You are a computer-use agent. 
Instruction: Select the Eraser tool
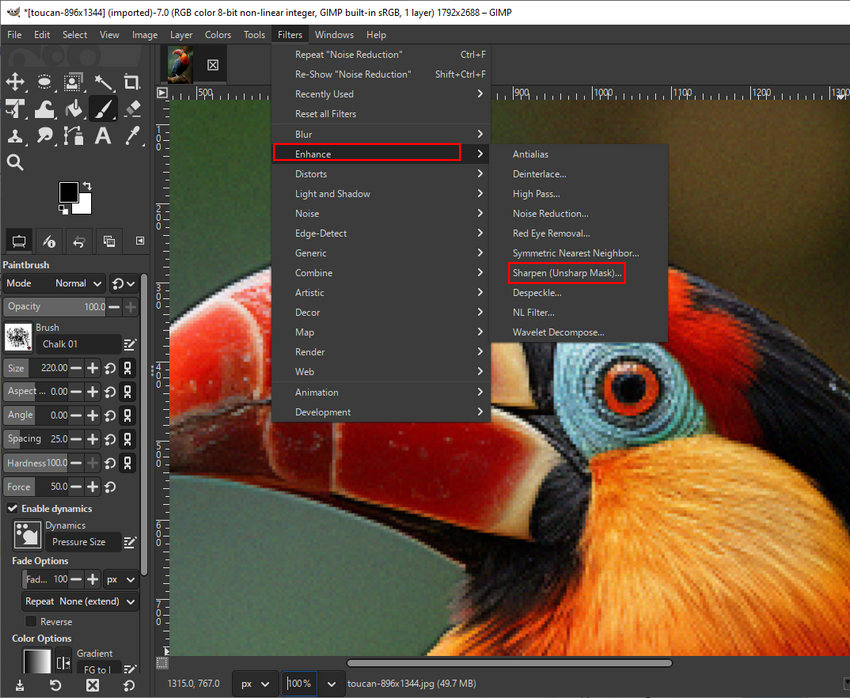(131, 108)
